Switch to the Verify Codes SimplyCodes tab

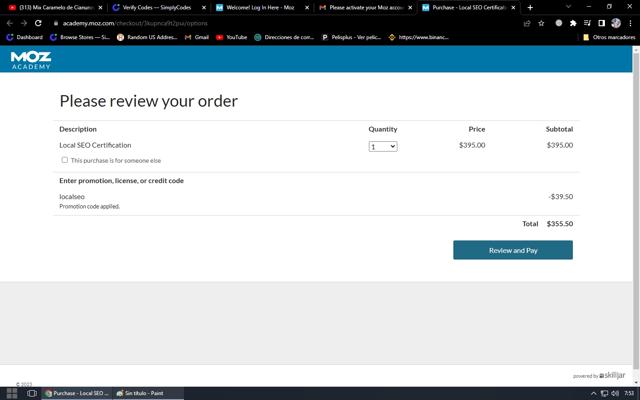point(157,7)
